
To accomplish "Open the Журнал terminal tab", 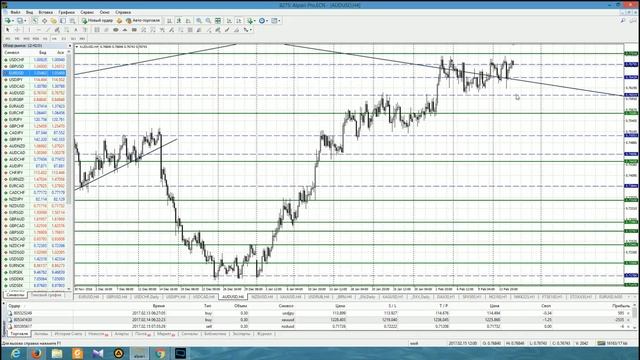I will (x=264, y=334).
